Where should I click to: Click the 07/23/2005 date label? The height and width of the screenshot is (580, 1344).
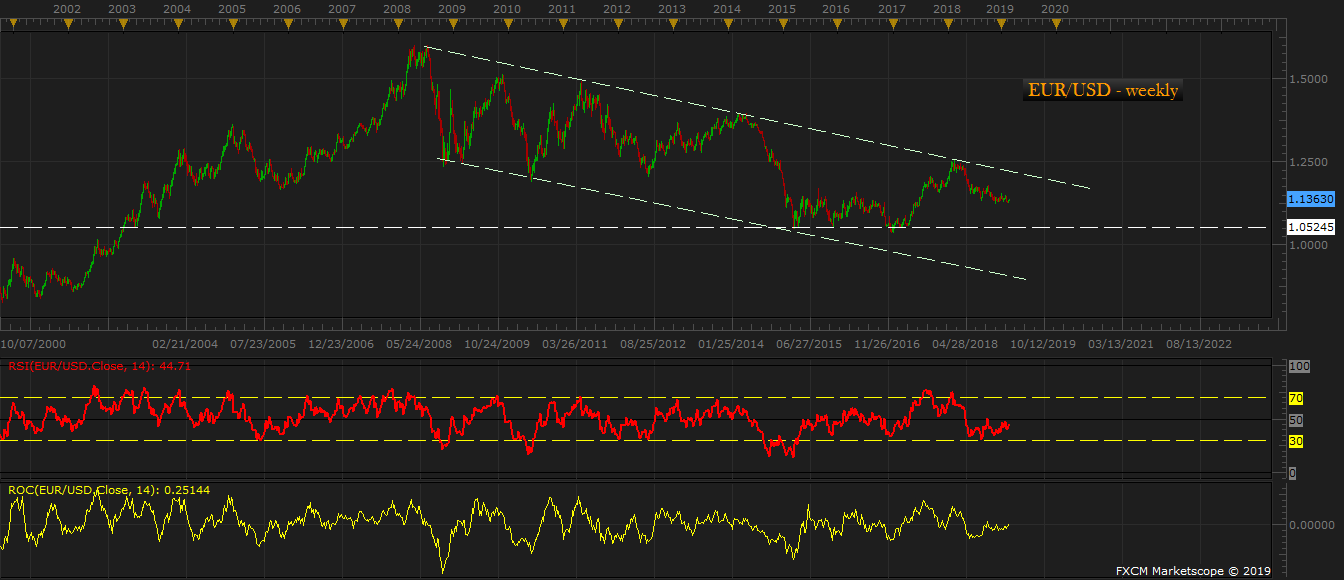[264, 343]
